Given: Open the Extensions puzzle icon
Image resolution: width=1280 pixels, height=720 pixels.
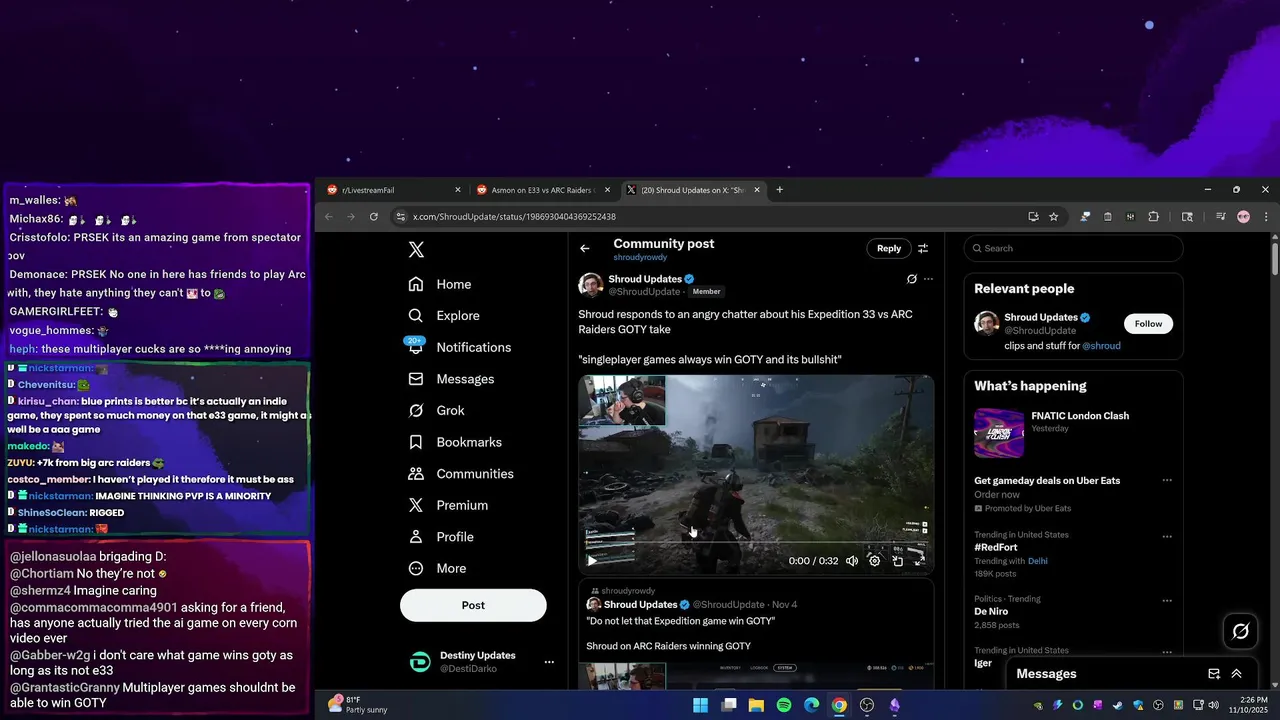Looking at the screenshot, I should 1153,216.
